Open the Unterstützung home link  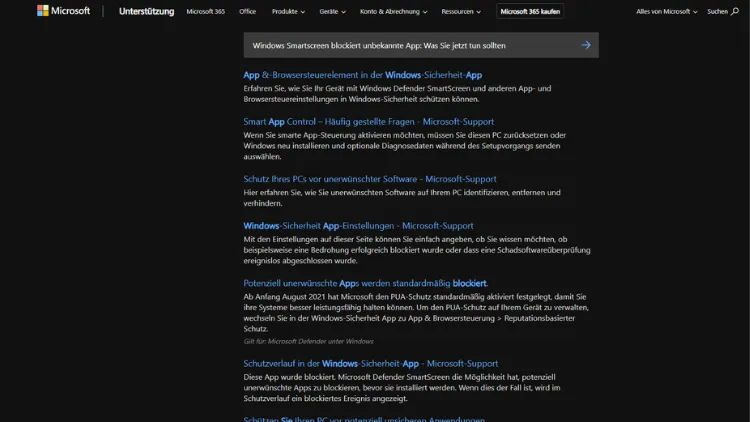[146, 11]
